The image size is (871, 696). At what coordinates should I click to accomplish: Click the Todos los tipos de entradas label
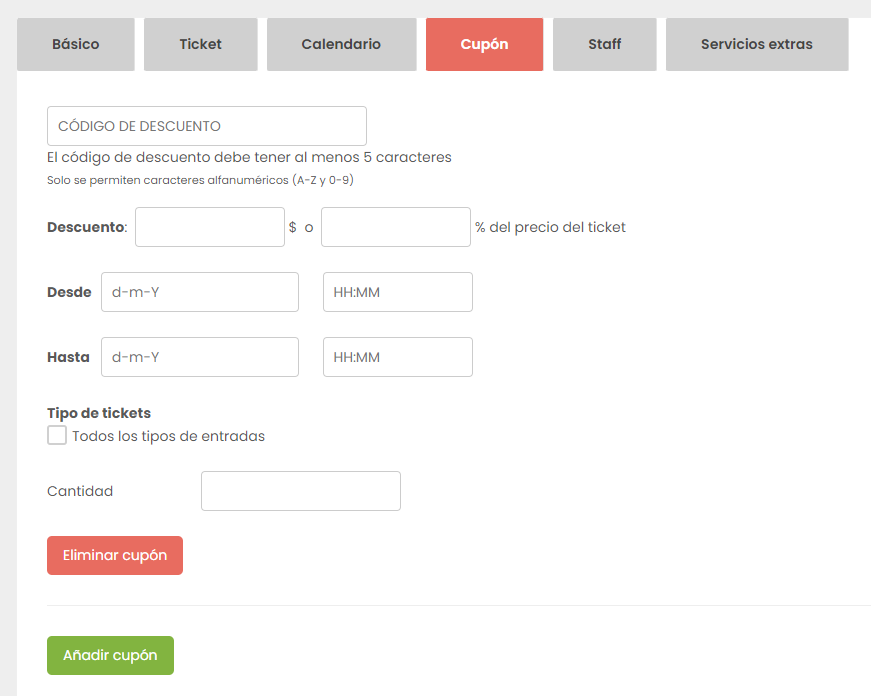click(168, 437)
